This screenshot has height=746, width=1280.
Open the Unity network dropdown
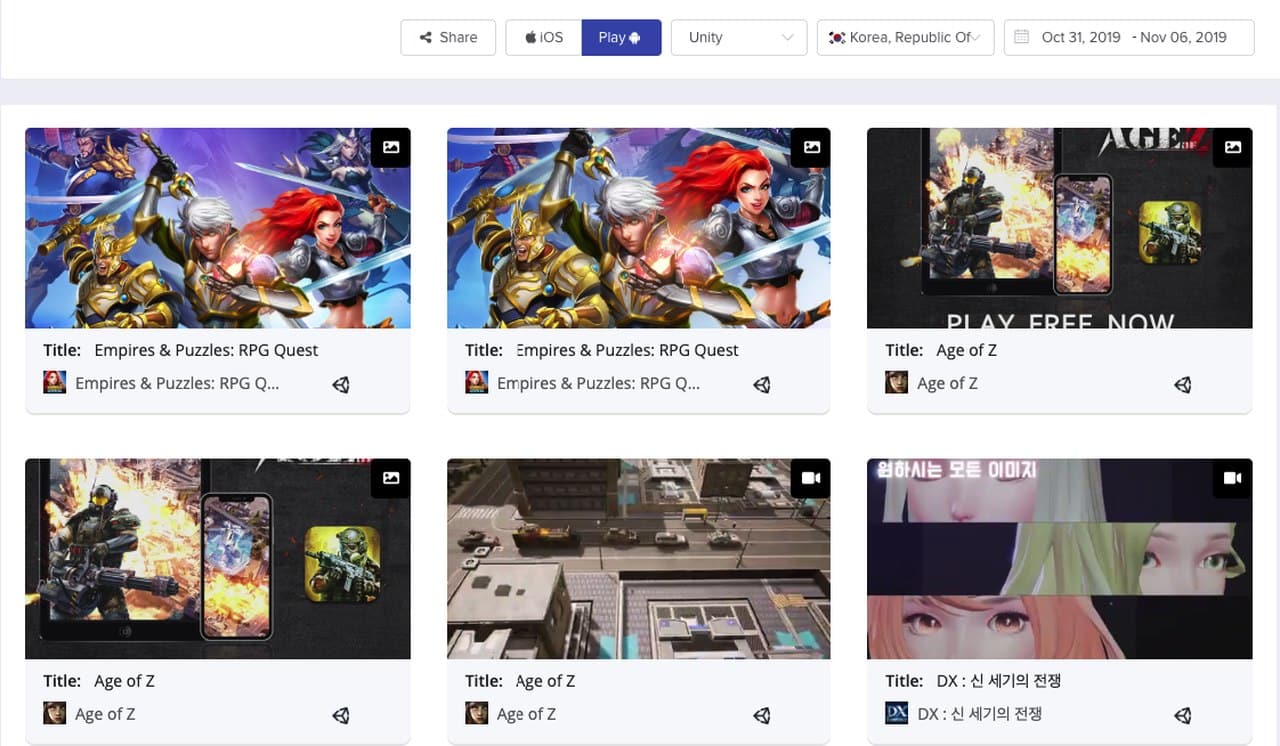(739, 37)
